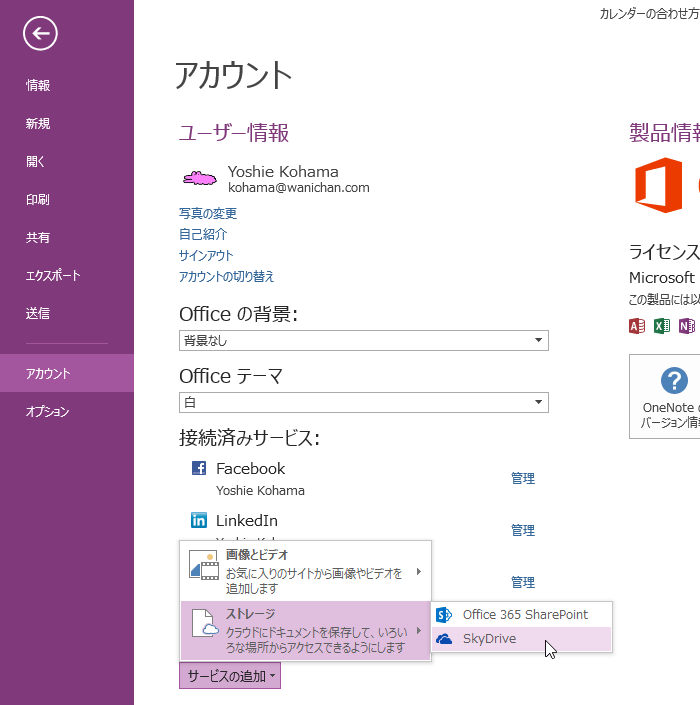Open the 共有 backstage tab
Viewport: 700px width, 705px height.
tap(67, 237)
